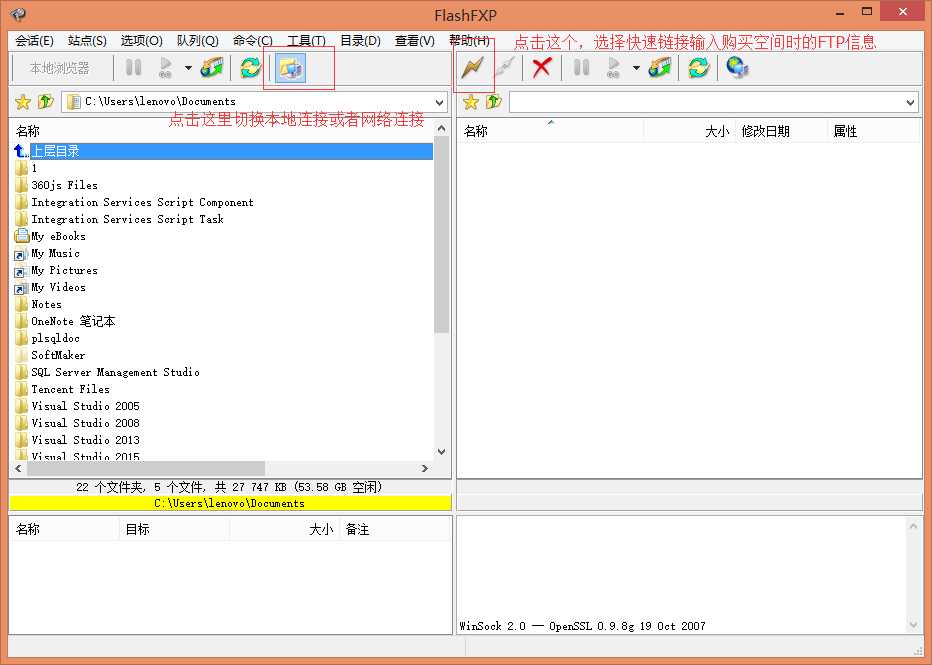Click the quick connect lightning icon
The image size is (932, 665).
473,67
